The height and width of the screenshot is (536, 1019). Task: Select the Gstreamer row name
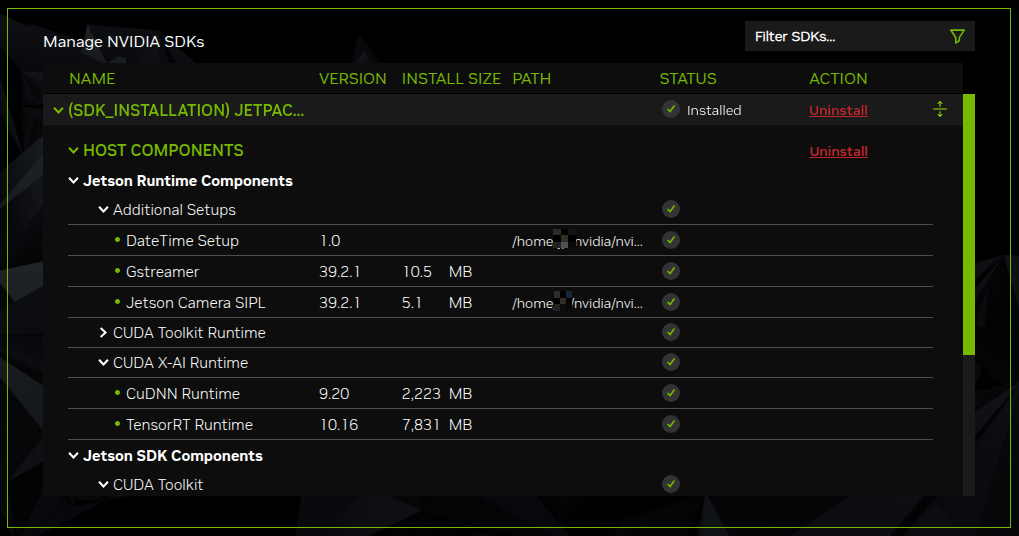tap(162, 272)
